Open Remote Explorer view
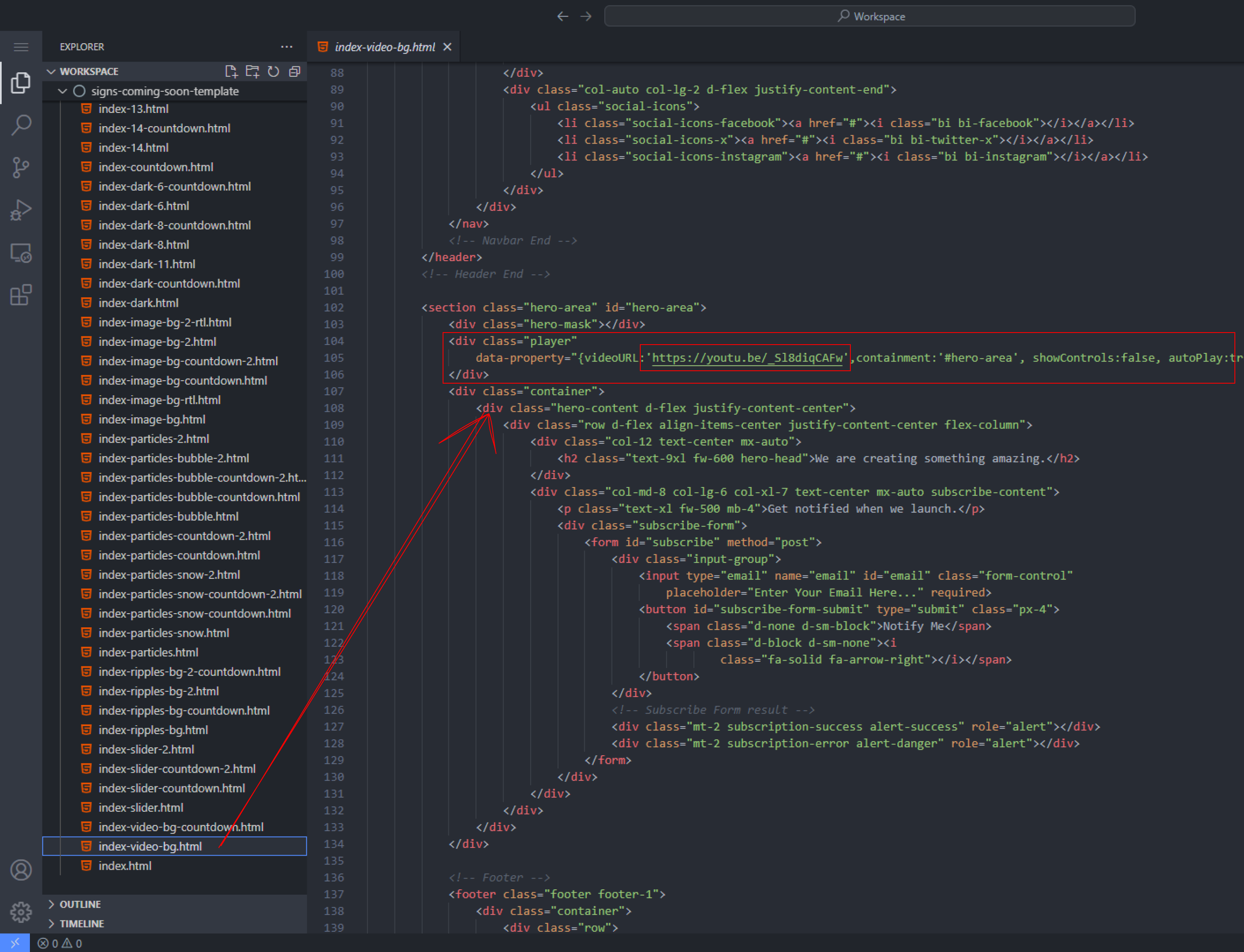 pyautogui.click(x=21, y=253)
